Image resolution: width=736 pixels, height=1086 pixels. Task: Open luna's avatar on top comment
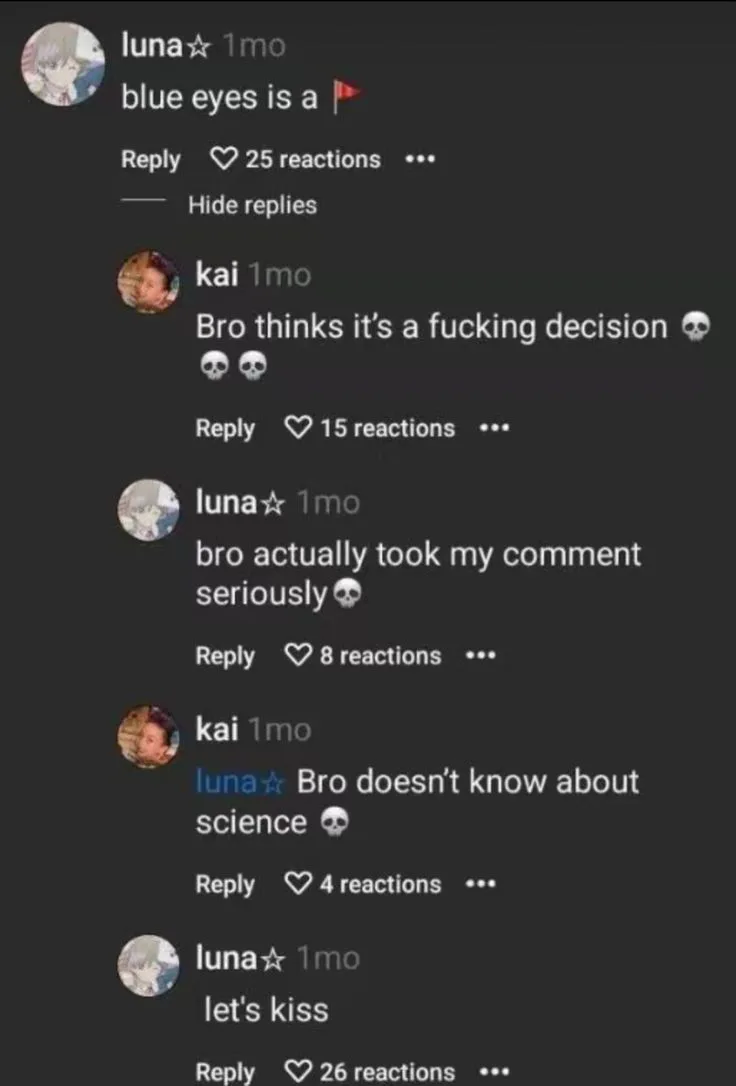click(62, 61)
